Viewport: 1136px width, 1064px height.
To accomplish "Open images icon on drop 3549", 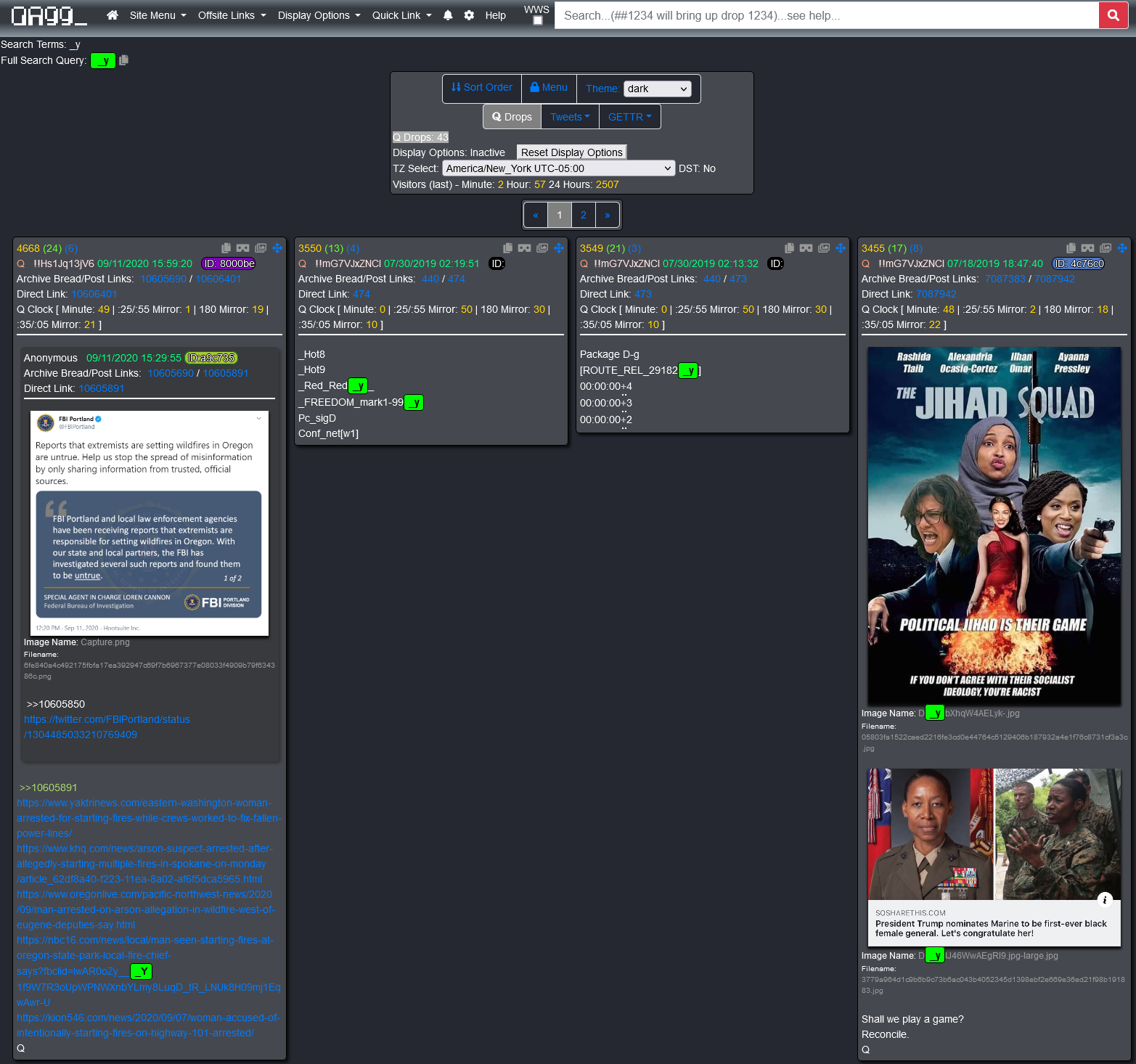I will (824, 248).
